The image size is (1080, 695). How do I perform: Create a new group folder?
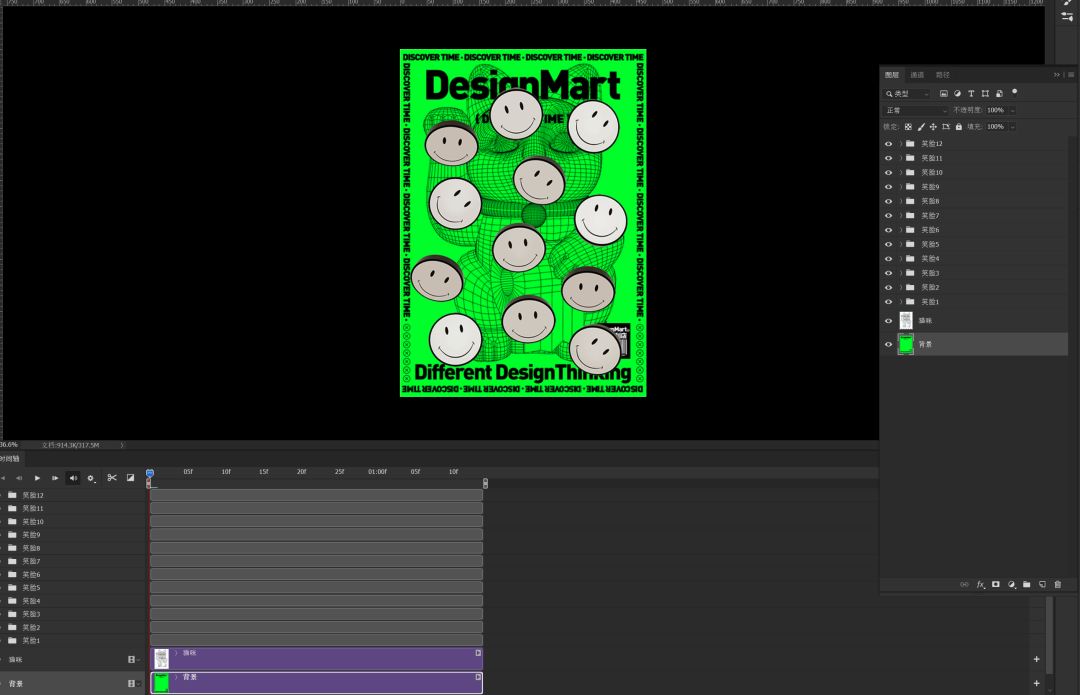point(1027,584)
